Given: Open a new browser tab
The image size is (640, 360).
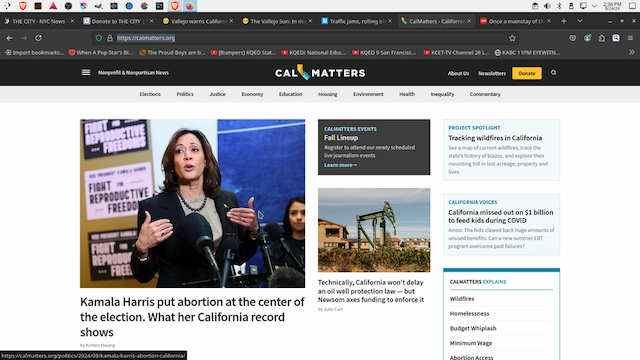Looking at the screenshot, I should 564,21.
